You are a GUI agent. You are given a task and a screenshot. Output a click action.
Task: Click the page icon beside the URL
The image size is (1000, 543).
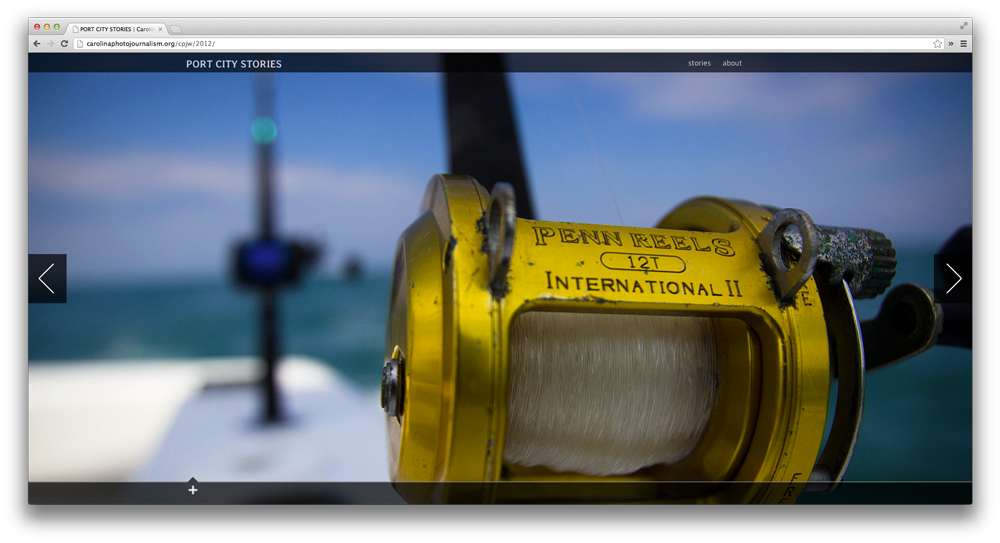click(80, 43)
